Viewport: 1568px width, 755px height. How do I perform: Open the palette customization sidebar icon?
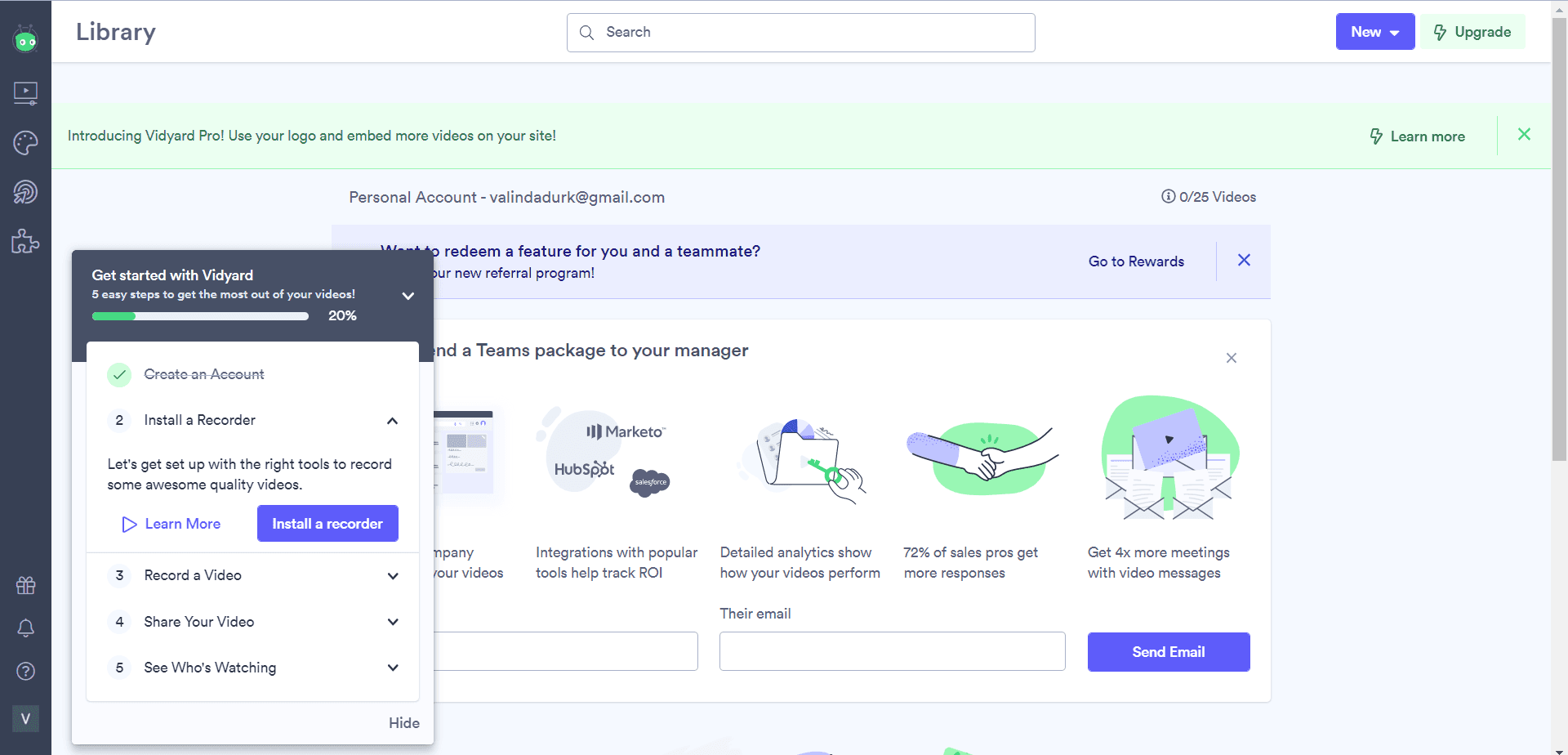[25, 143]
